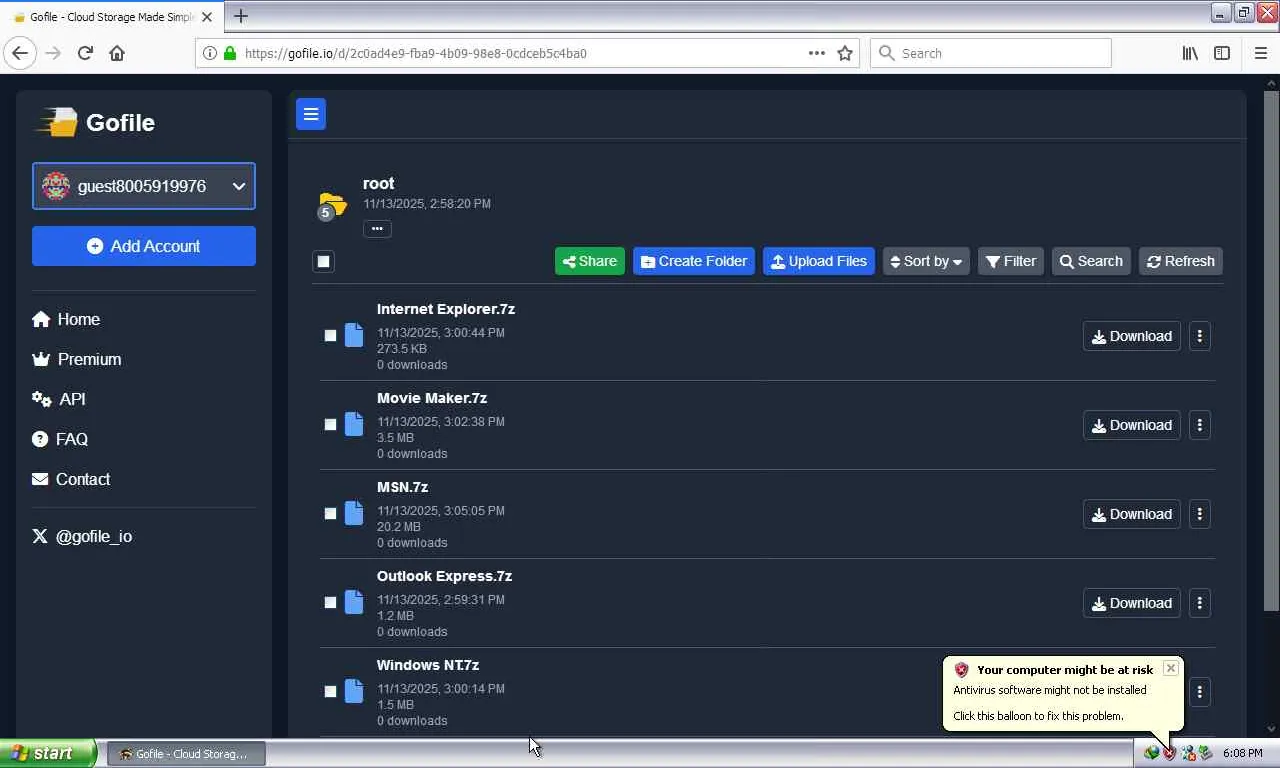Download Outlook Express.7z
The height and width of the screenshot is (768, 1280).
click(1132, 603)
